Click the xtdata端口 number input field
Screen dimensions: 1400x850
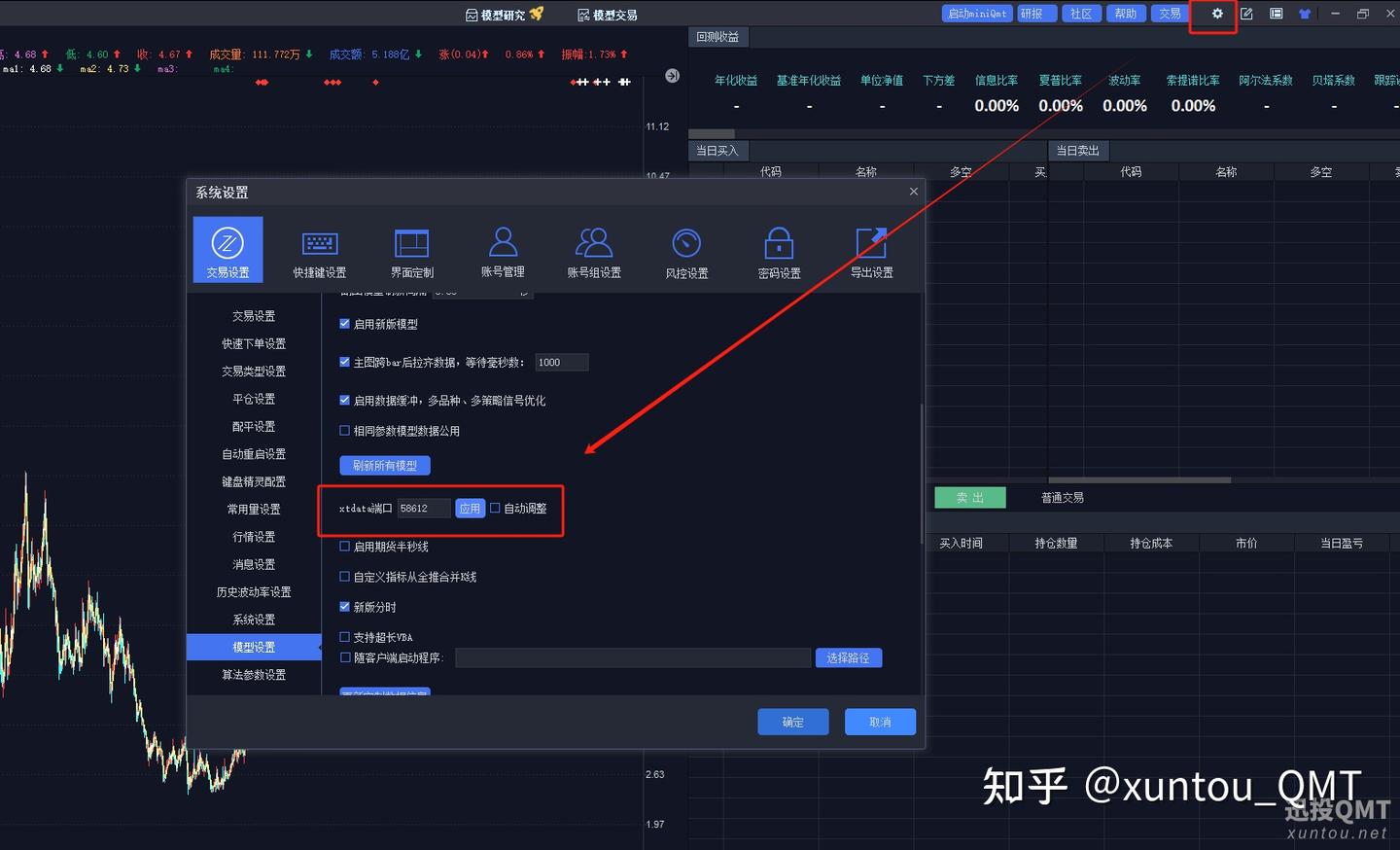[x=423, y=508]
